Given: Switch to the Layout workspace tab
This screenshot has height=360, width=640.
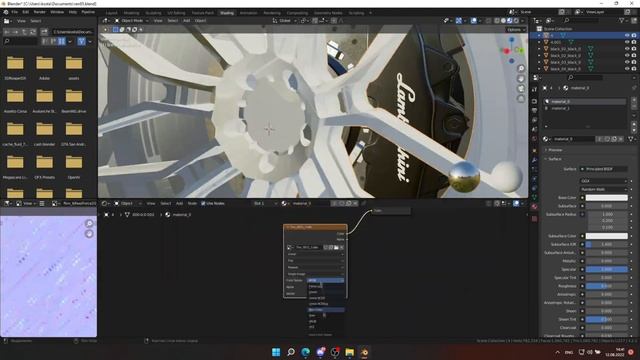Looking at the screenshot, I should [x=111, y=13].
